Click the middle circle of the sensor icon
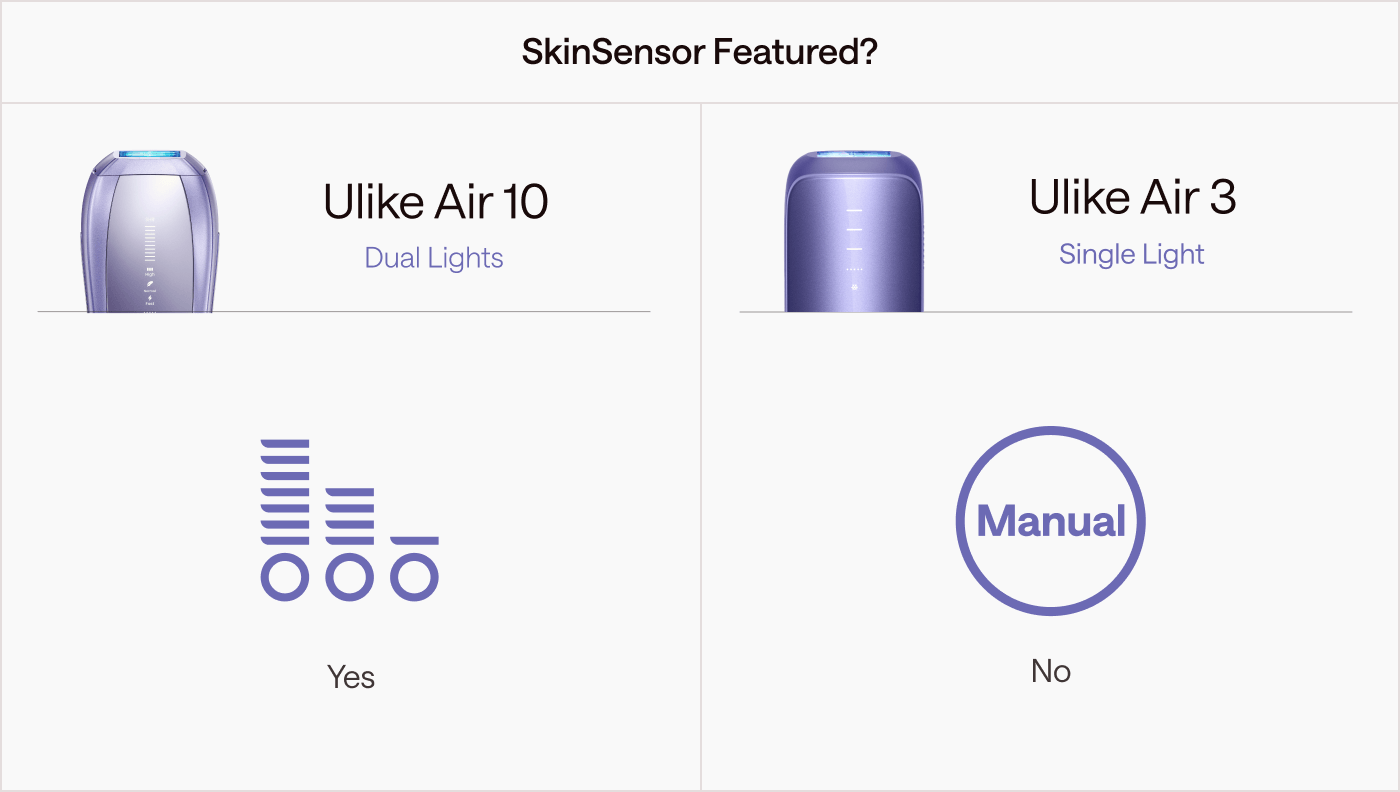 point(349,577)
